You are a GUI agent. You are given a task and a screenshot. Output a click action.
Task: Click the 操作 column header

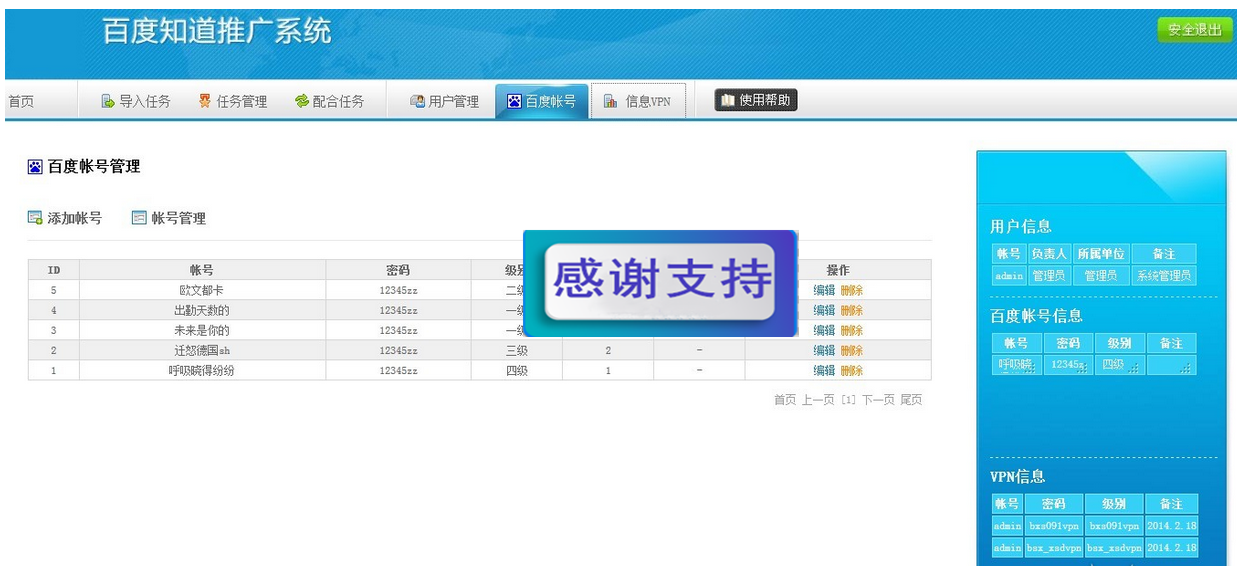pyautogui.click(x=838, y=270)
